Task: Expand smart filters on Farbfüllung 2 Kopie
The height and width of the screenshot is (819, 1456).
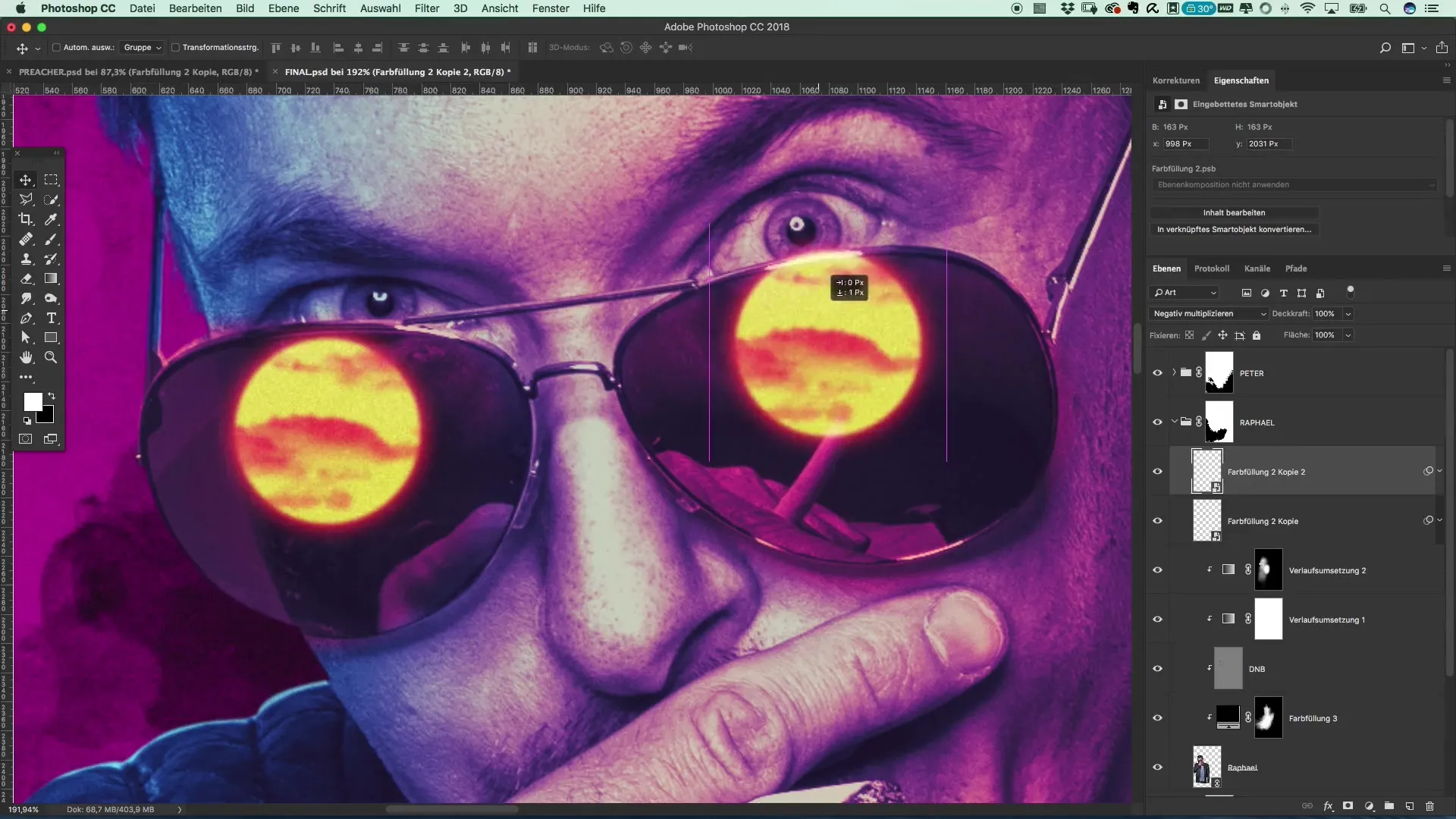Action: point(1439,520)
